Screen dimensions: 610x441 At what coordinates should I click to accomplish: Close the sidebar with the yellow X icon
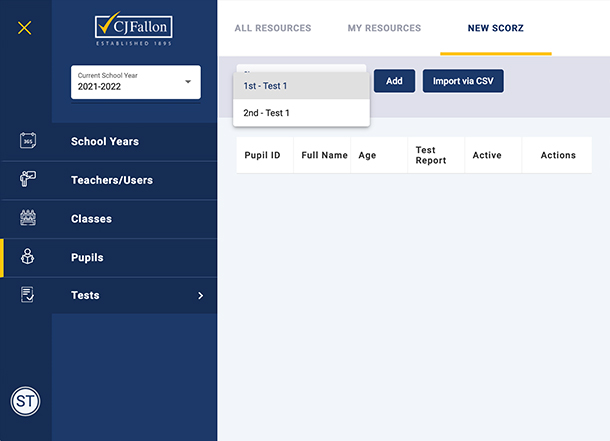(x=25, y=28)
